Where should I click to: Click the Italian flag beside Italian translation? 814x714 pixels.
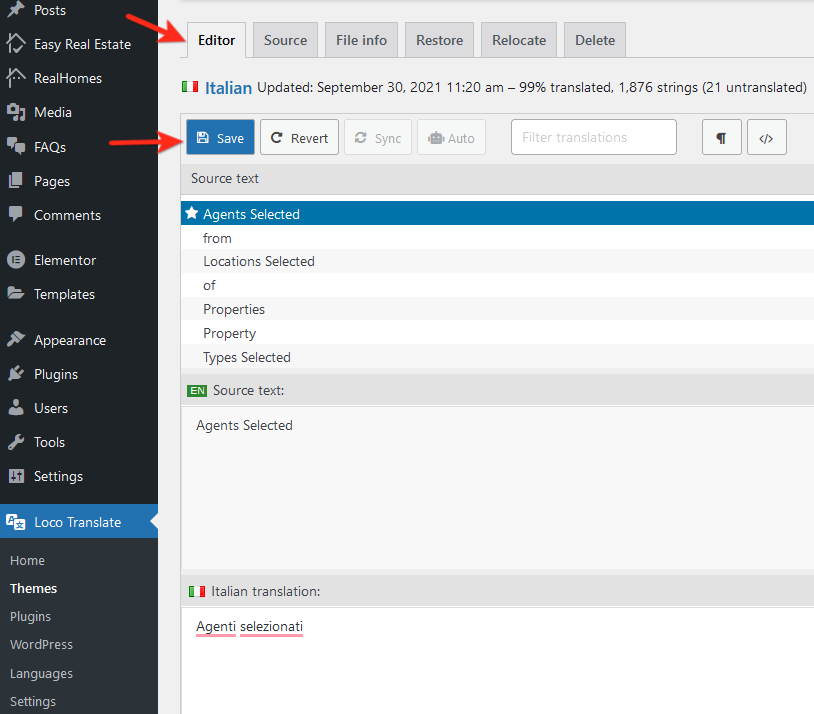[x=197, y=591]
